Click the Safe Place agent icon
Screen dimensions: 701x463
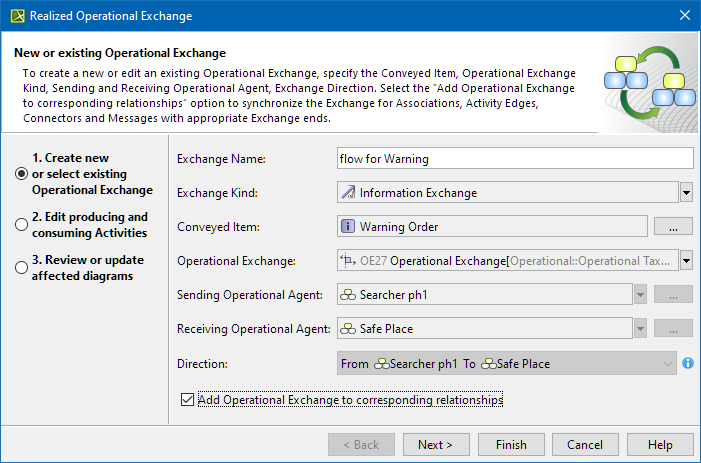tap(349, 329)
